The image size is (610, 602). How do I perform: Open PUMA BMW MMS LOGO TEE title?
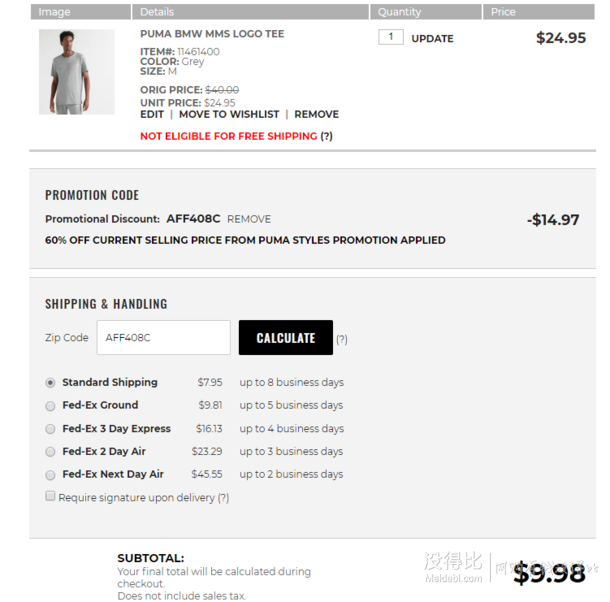(212, 34)
